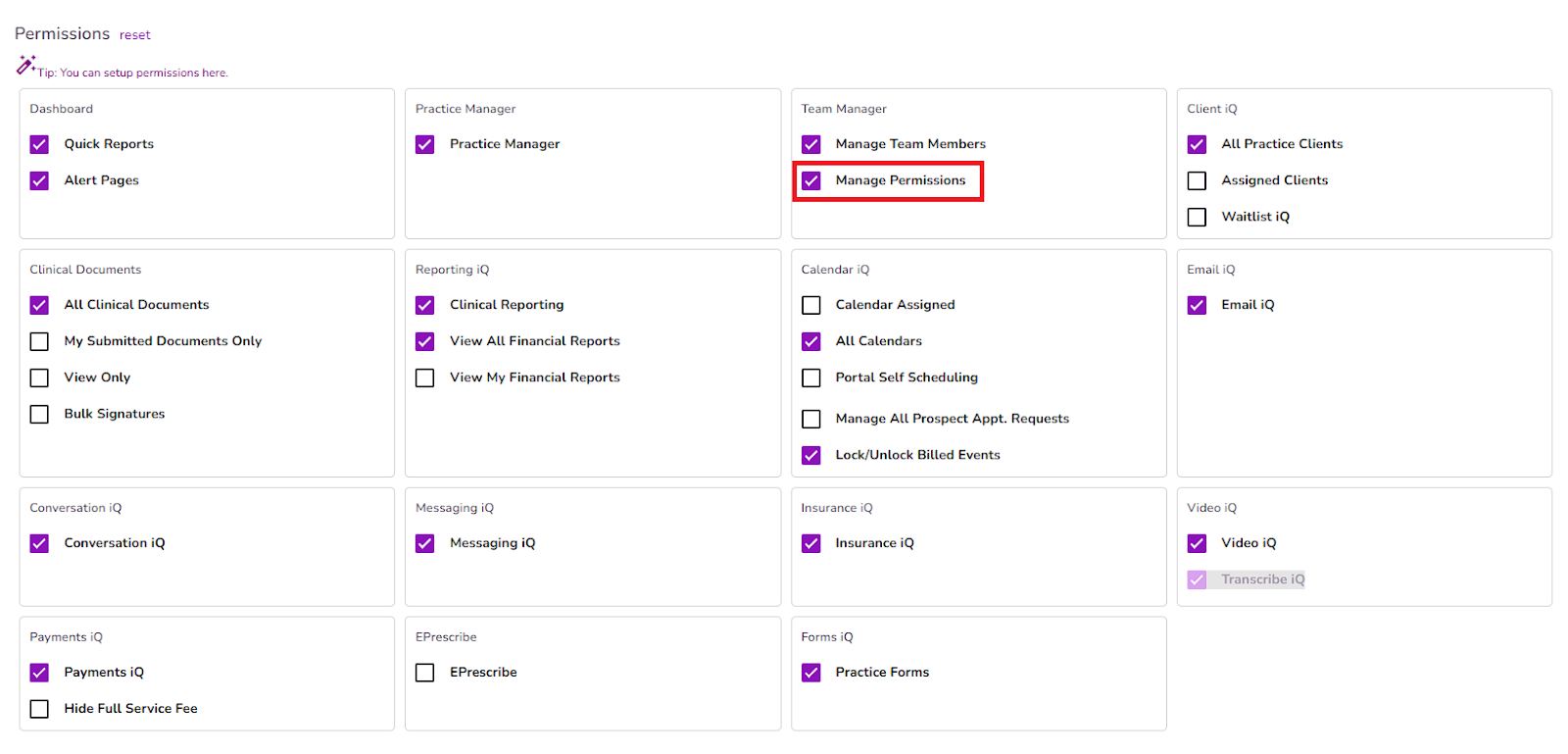Screen dimensions: 1568x754
Task: Enable the EPrescribe permission checkbox
Action: coord(424,673)
